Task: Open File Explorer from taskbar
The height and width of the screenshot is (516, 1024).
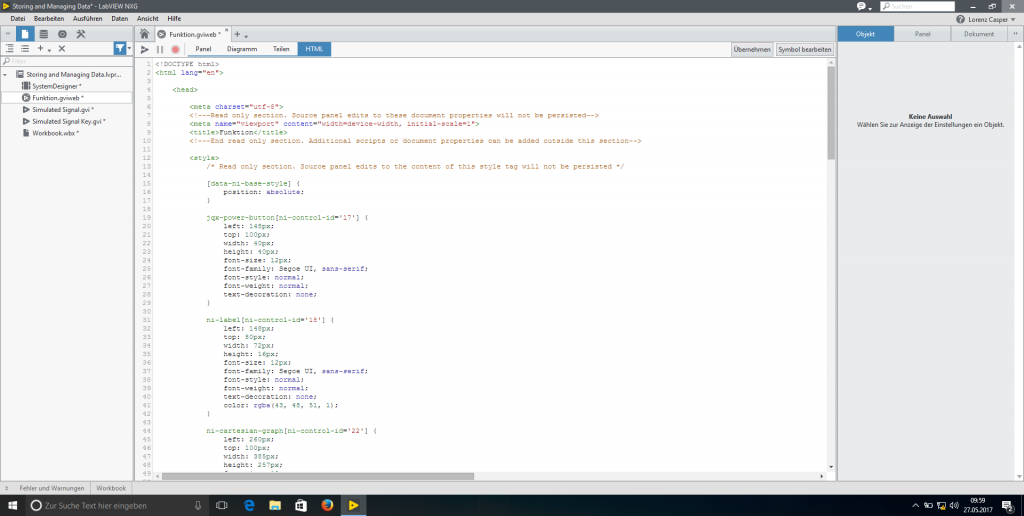Action: click(275, 505)
